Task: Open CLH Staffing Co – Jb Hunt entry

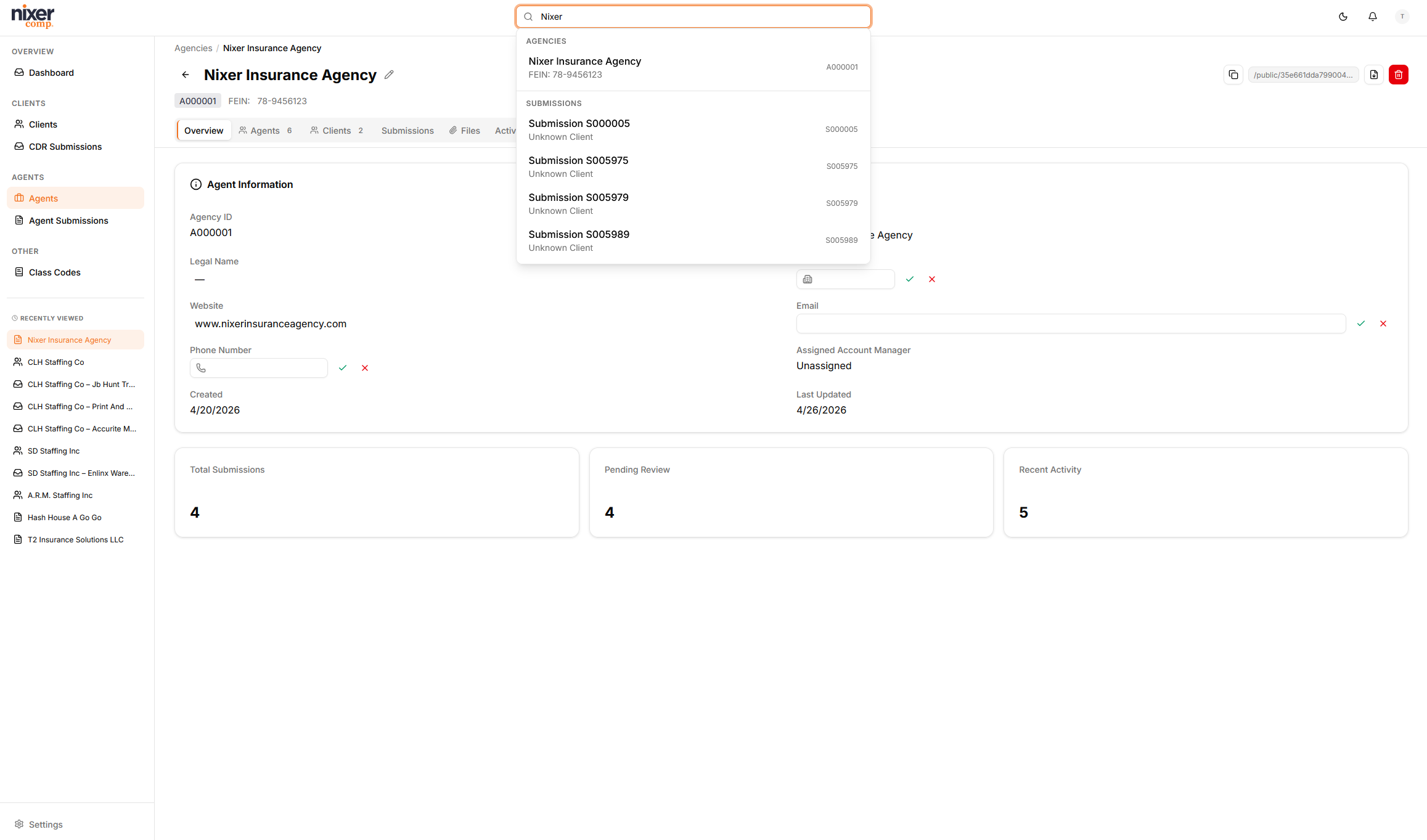Action: (75, 385)
